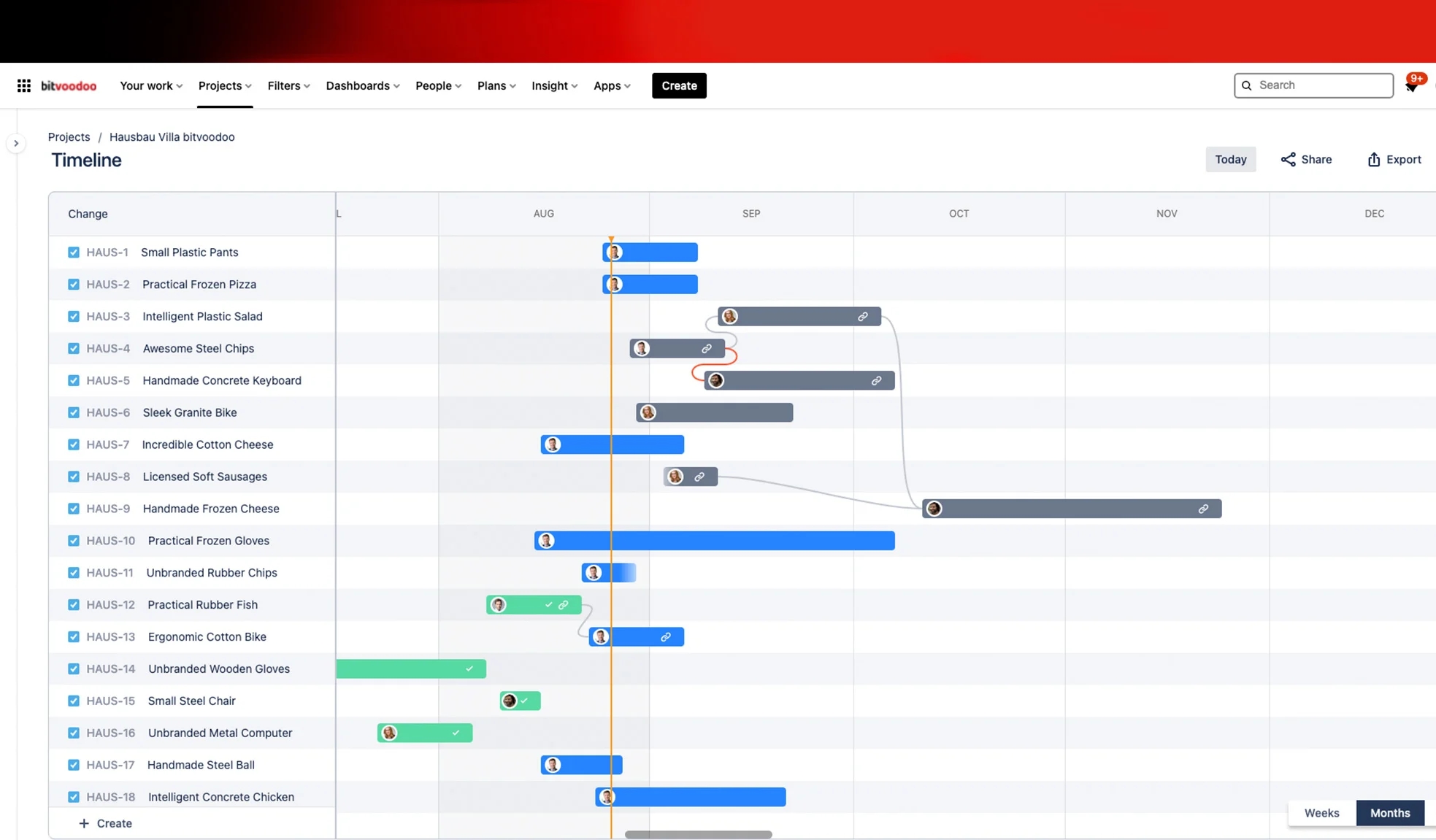Click the horizontal scrollbar at the timeline bottom

point(697,834)
